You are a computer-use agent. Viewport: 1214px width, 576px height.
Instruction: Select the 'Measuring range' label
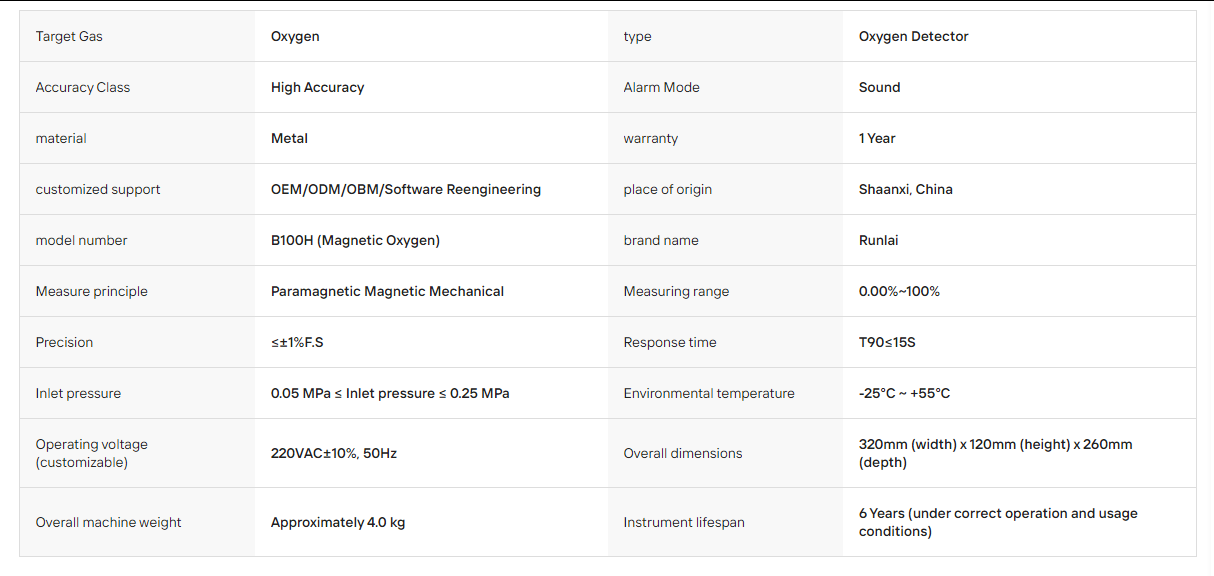click(x=676, y=292)
